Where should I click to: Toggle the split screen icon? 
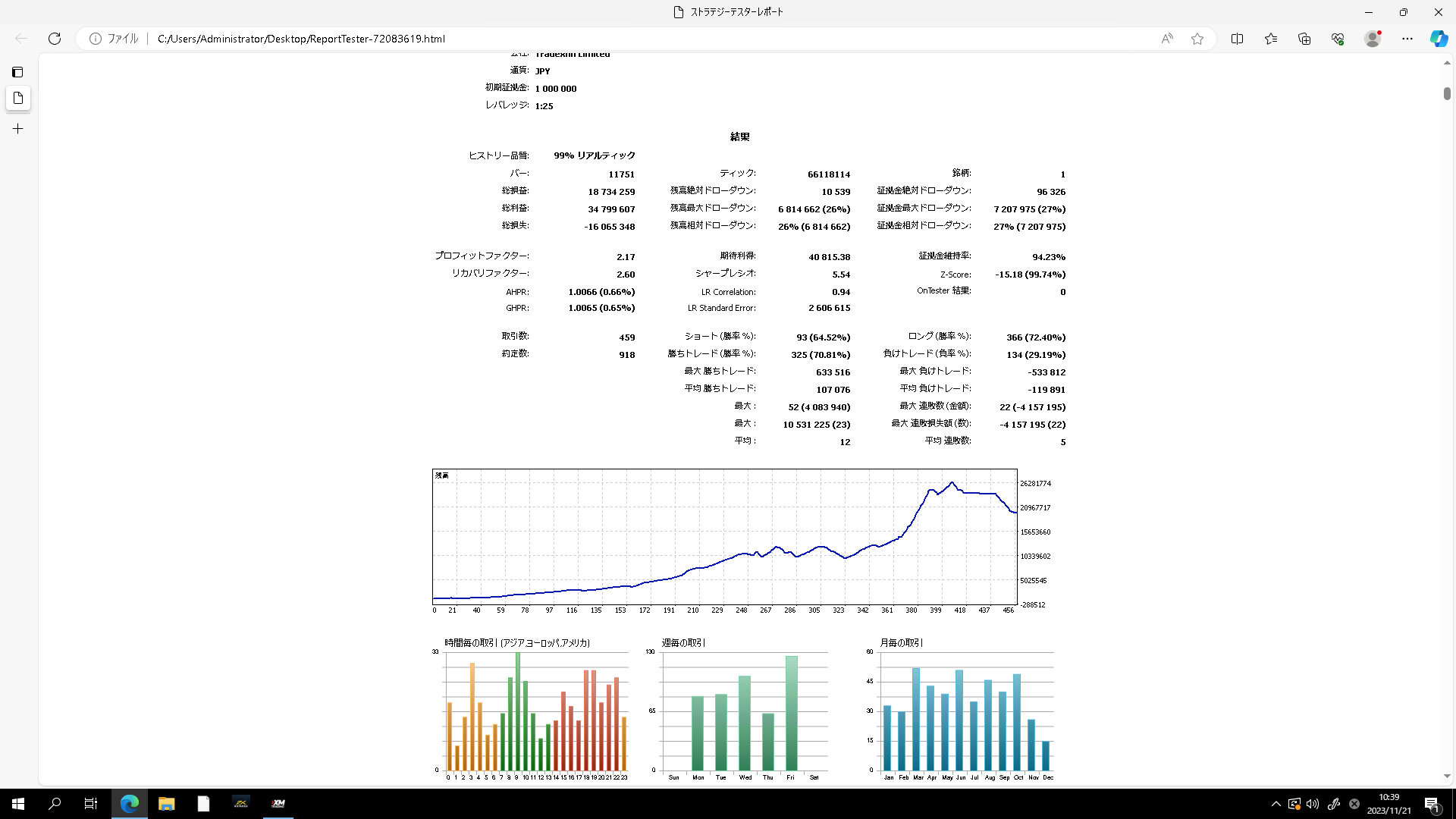pos(1237,39)
